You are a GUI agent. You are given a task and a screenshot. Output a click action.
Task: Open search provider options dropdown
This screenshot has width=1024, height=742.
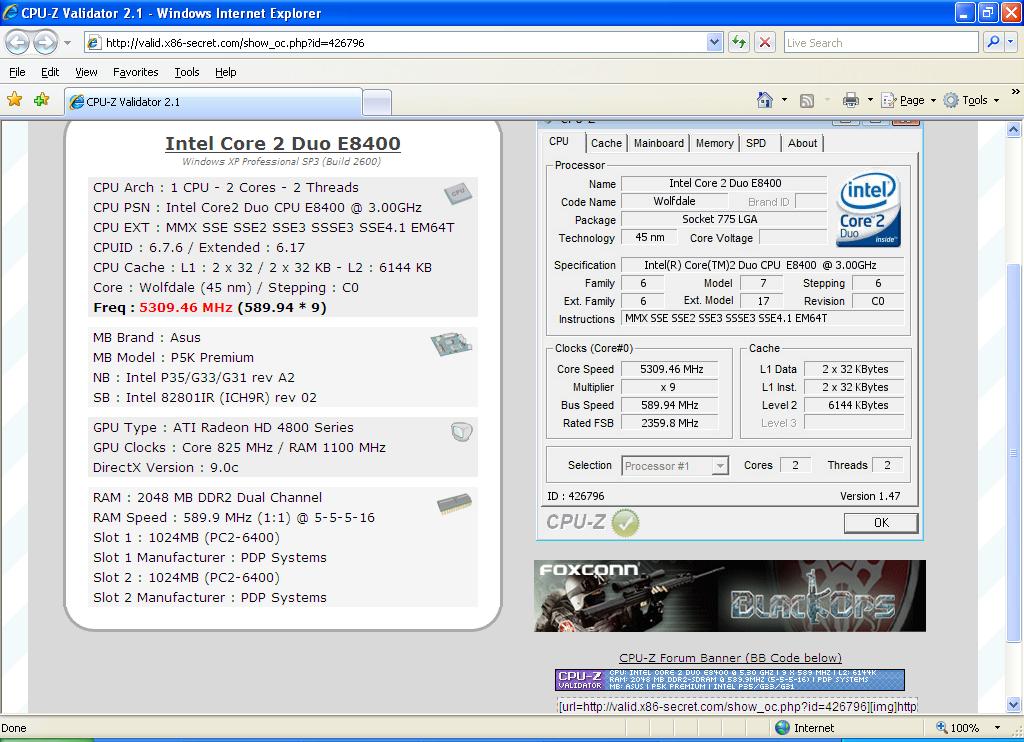[1010, 42]
